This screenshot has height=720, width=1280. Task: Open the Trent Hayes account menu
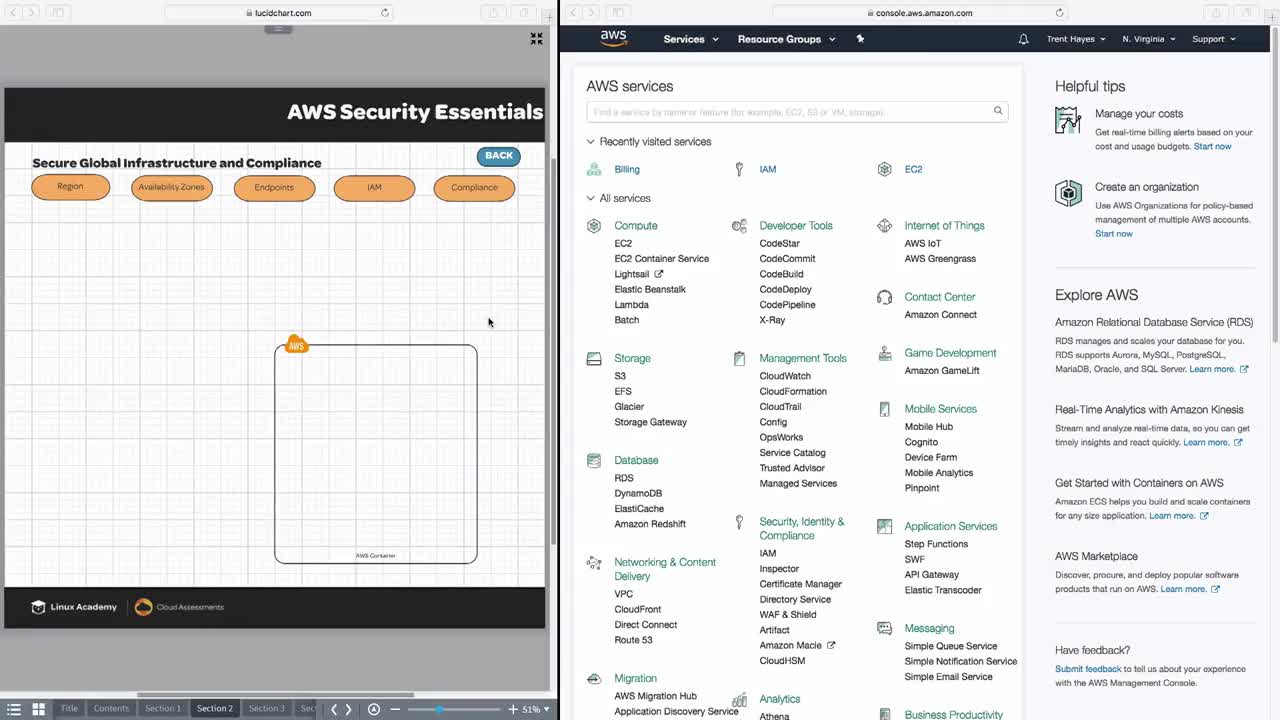(1076, 39)
